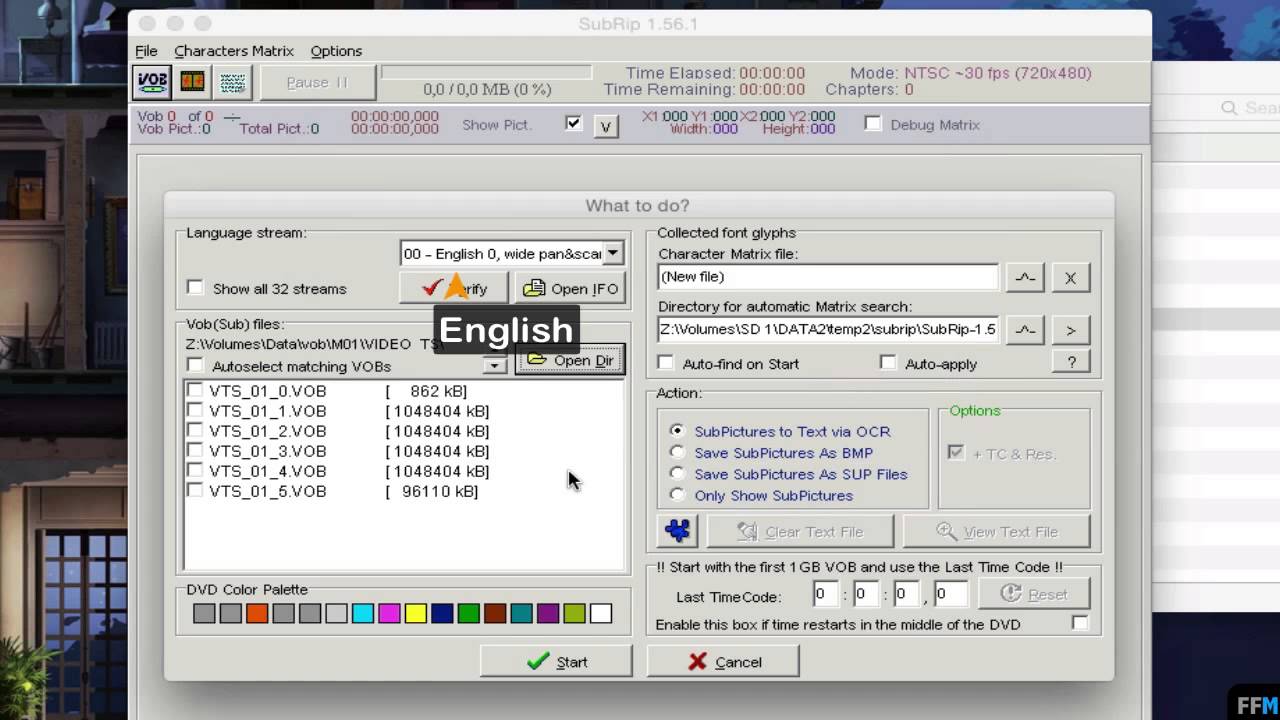Open the Language stream dropdown
The height and width of the screenshot is (720, 1280).
[x=613, y=254]
